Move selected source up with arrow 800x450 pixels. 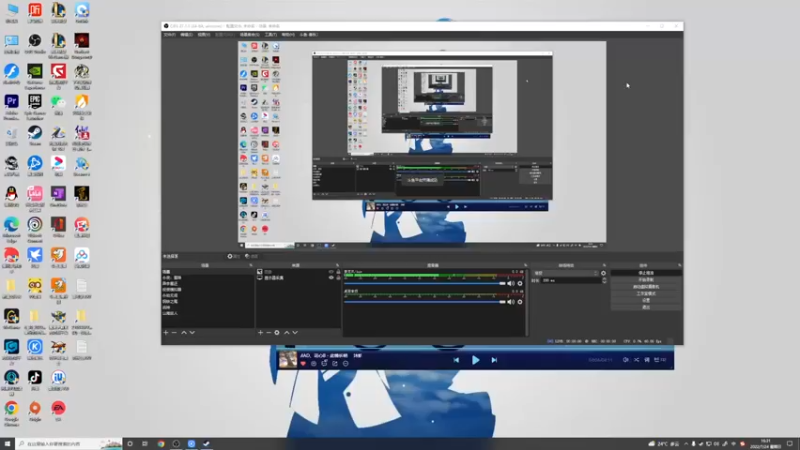(x=287, y=333)
